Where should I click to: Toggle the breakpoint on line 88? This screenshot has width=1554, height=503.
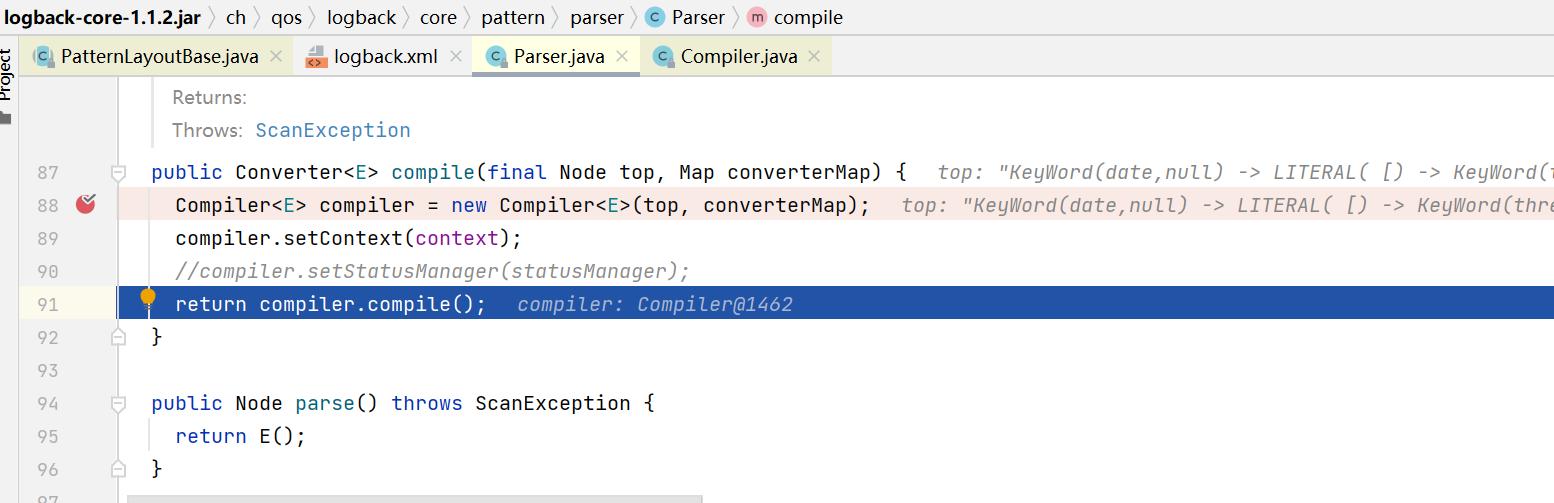click(x=86, y=205)
